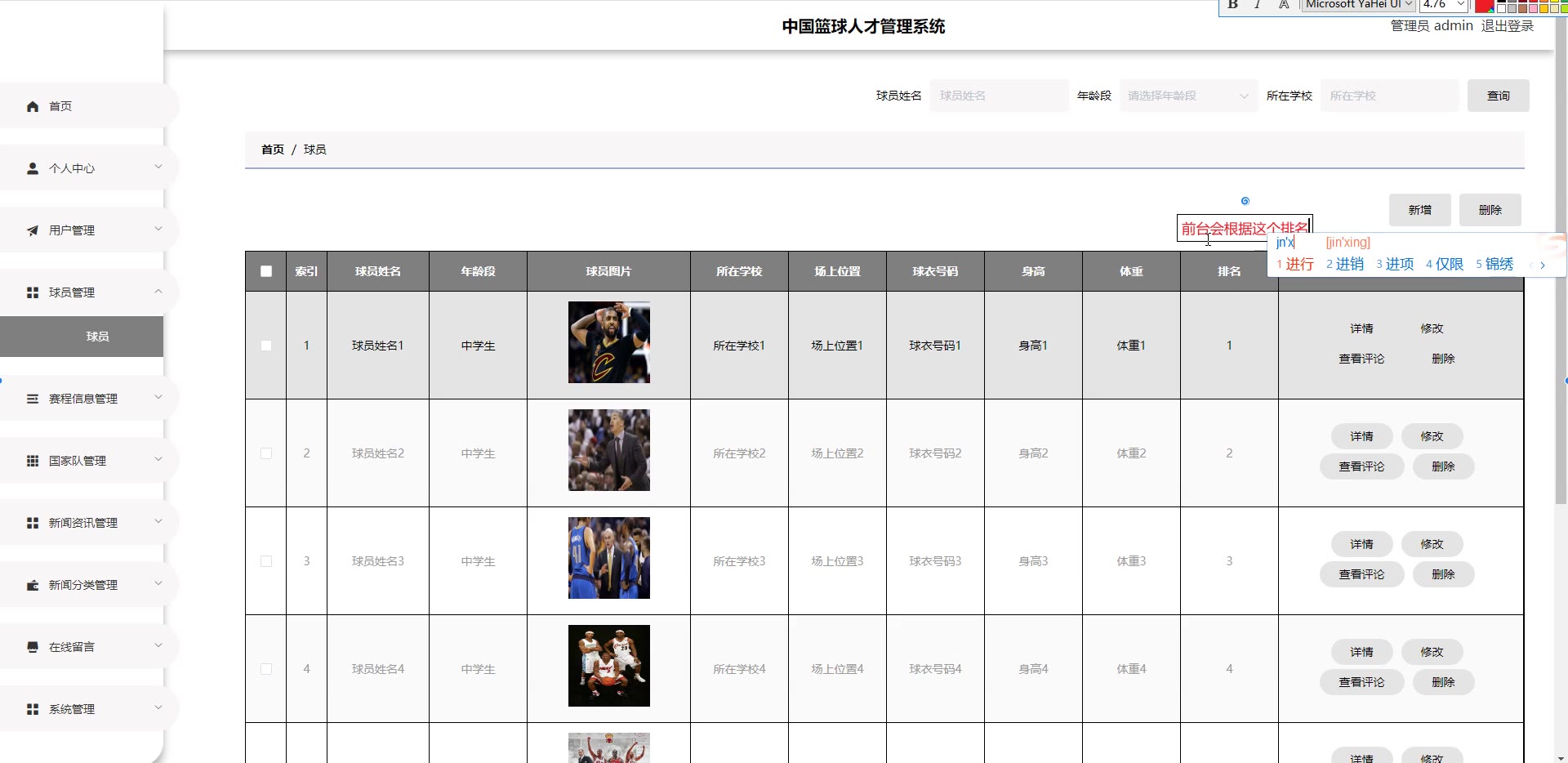The height and width of the screenshot is (763, 1568).
Task: Click the grid icon beside 新闻资讯管理
Action: coord(33,523)
